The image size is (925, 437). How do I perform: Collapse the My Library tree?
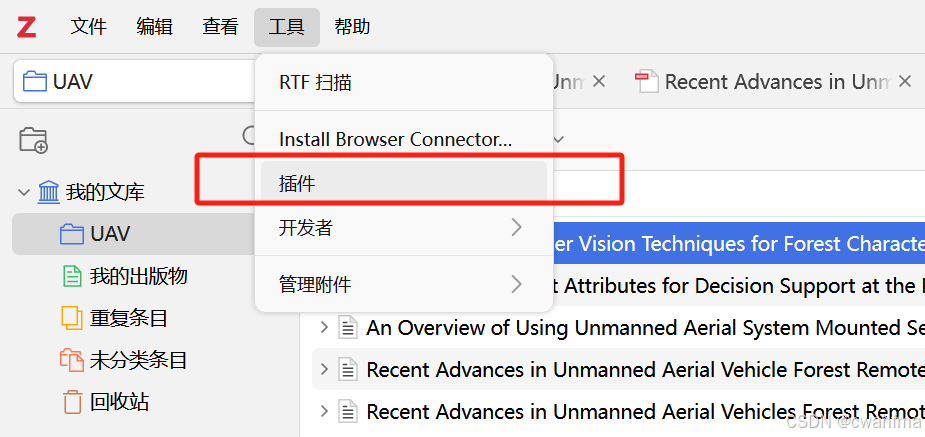(24, 192)
